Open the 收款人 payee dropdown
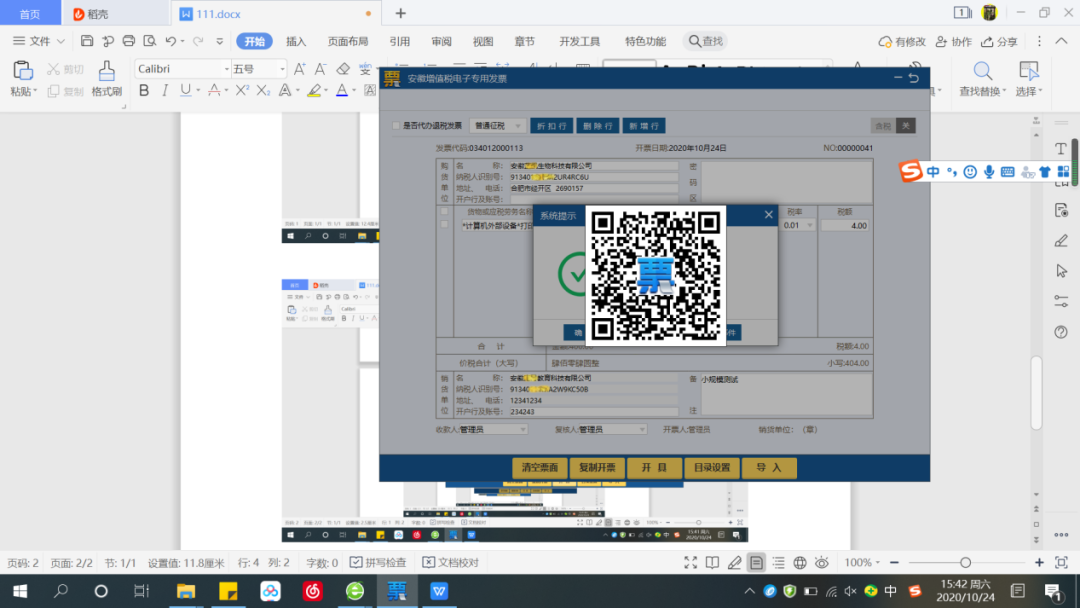This screenshot has width=1080, height=608. pyautogui.click(x=523, y=430)
